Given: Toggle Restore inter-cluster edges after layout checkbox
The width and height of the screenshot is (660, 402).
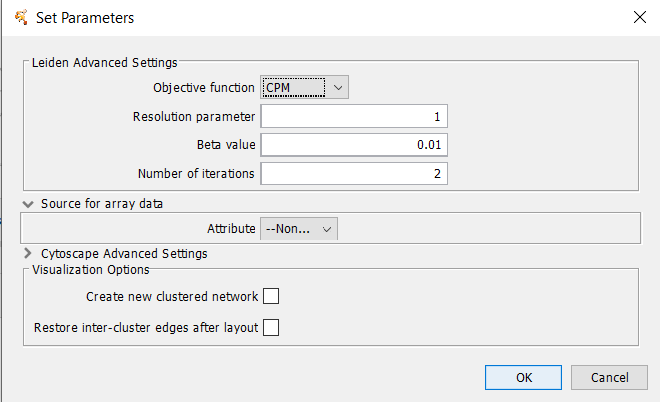Looking at the screenshot, I should click(x=270, y=328).
